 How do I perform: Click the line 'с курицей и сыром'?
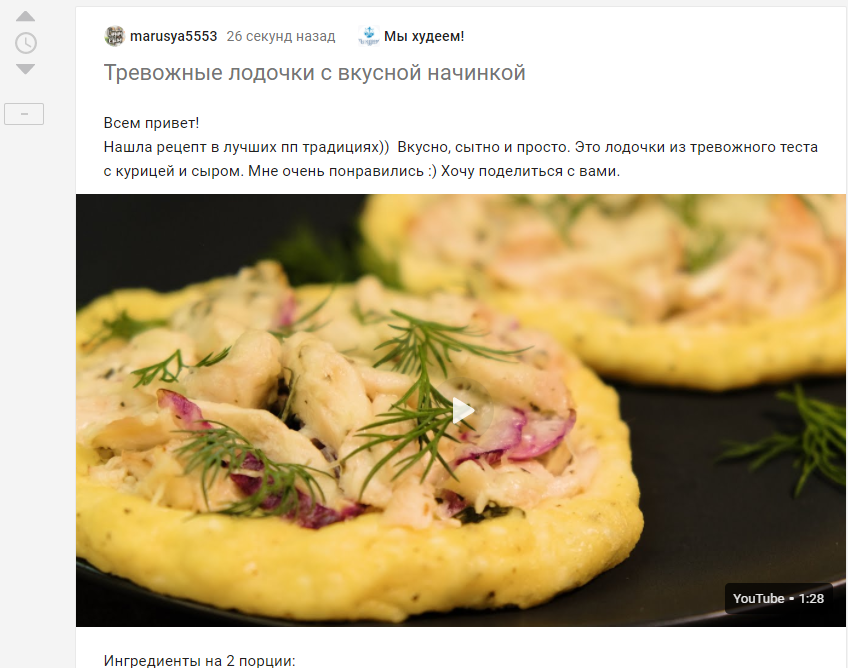click(361, 171)
